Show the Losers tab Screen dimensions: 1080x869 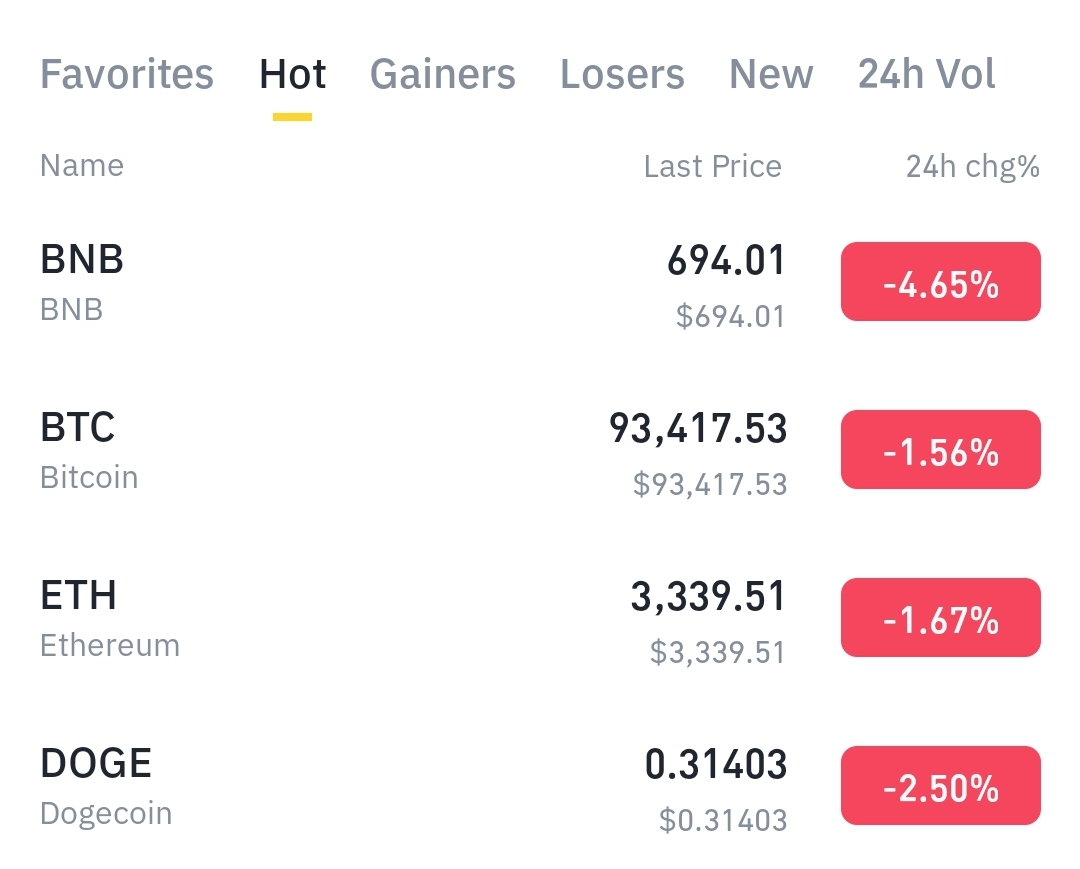622,75
